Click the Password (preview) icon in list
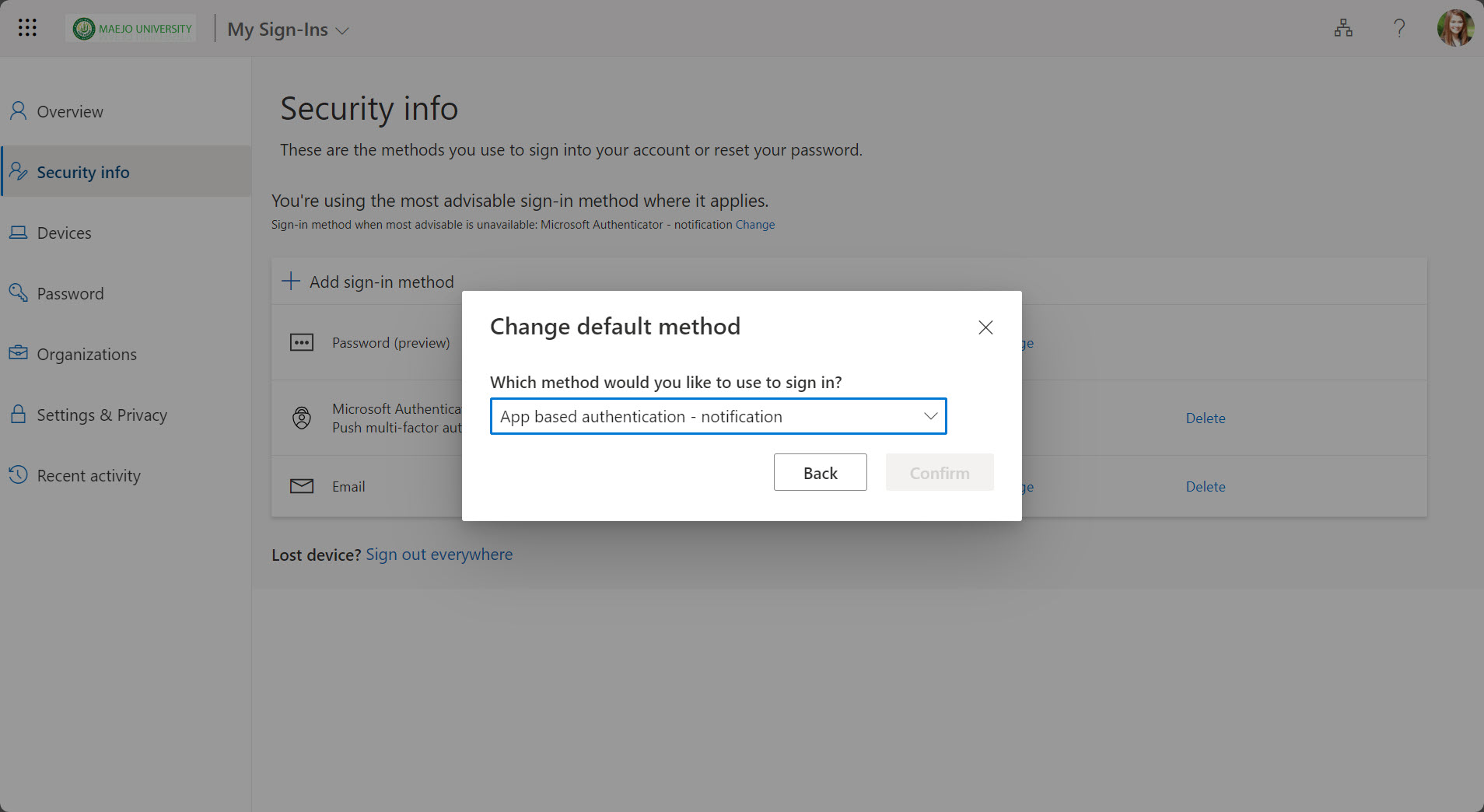Image resolution: width=1484 pixels, height=812 pixels. coord(302,343)
